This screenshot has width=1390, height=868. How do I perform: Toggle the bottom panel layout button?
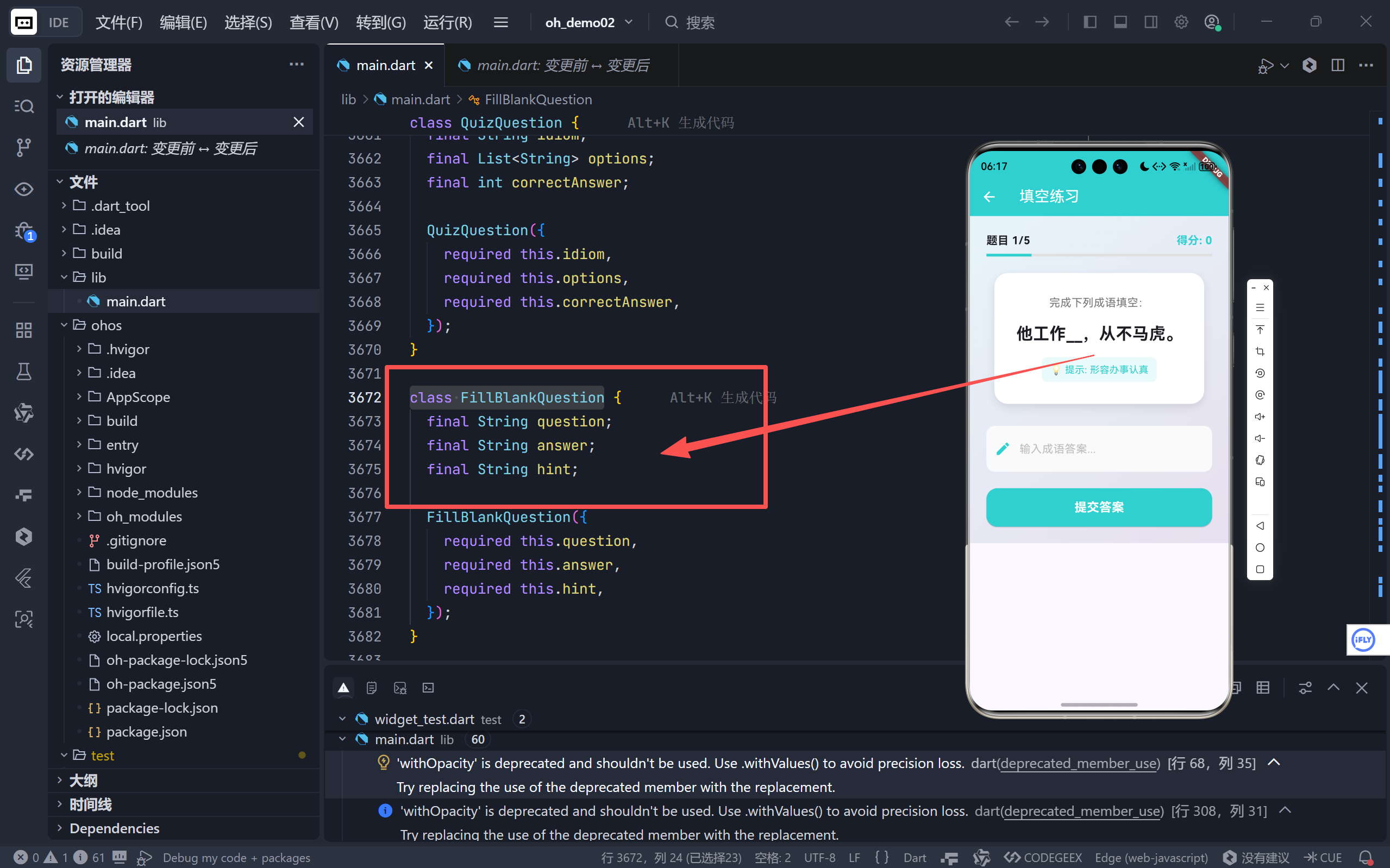point(1120,22)
